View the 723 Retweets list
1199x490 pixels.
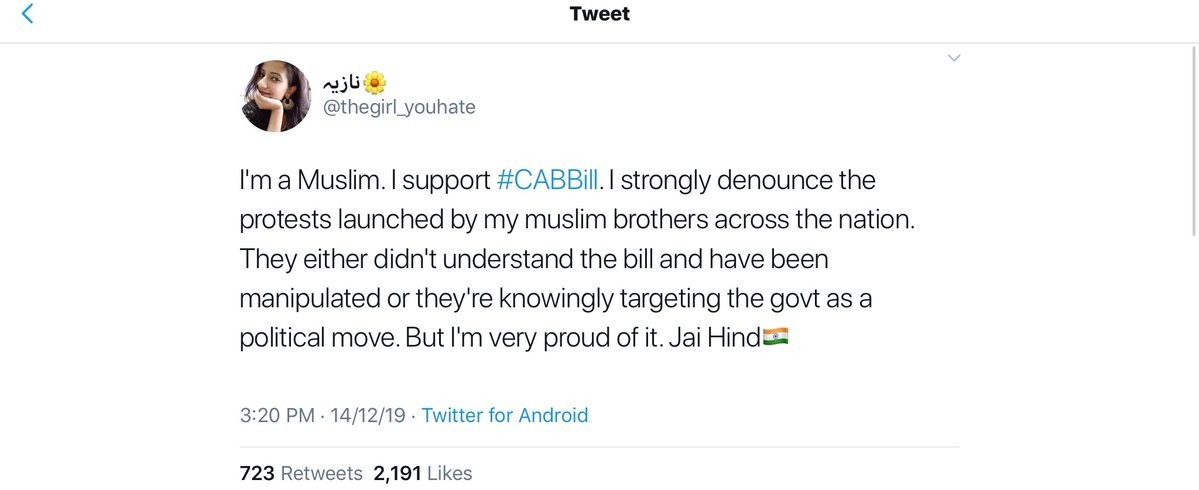click(x=301, y=473)
